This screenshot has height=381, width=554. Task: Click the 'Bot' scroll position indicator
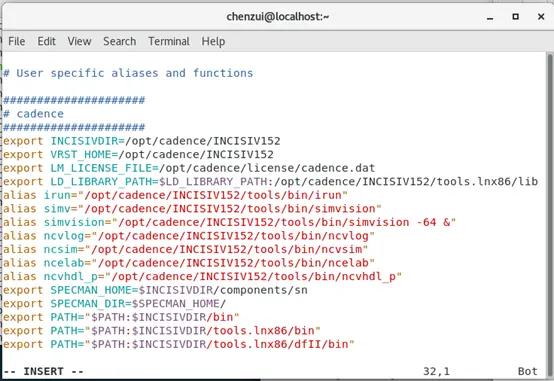point(528,371)
